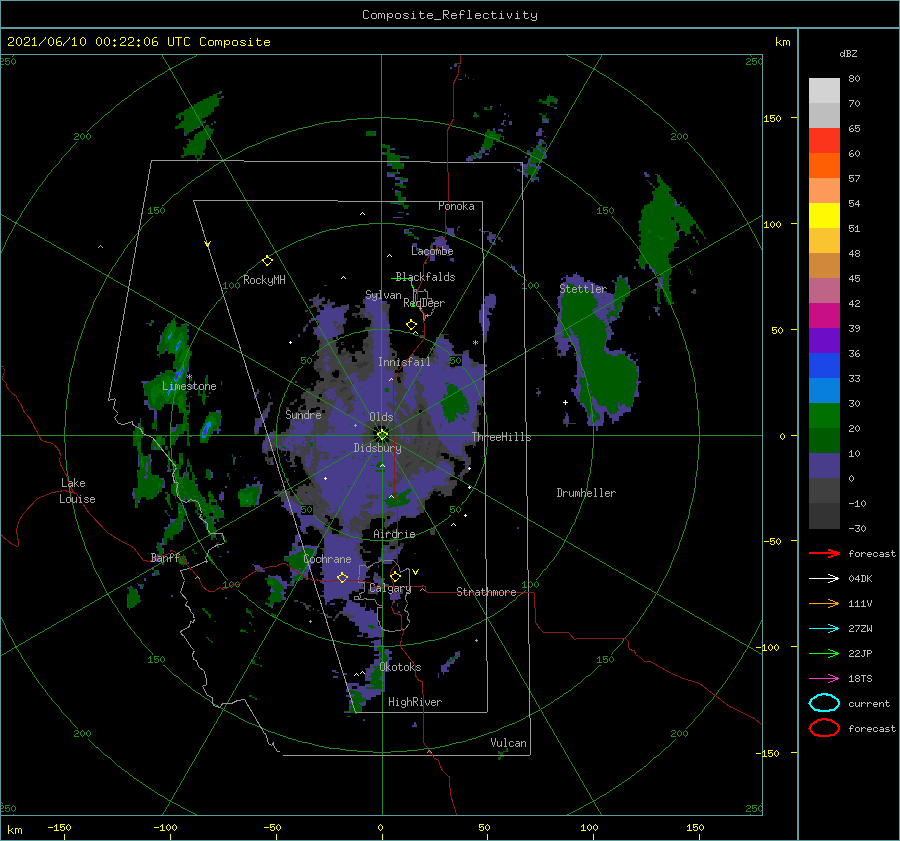
Task: Click the dBZ legend heading
Action: [848, 53]
